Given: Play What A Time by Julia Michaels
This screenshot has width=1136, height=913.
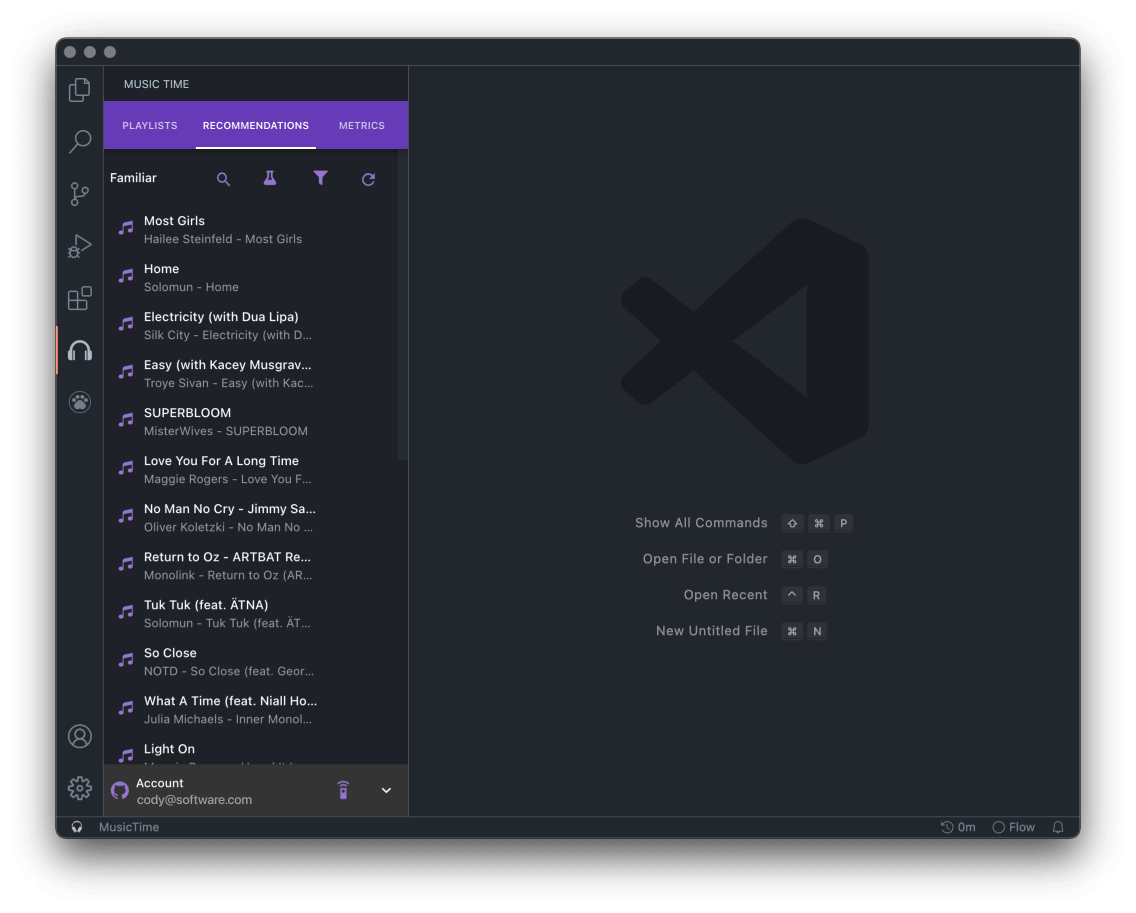Looking at the screenshot, I should pos(251,709).
